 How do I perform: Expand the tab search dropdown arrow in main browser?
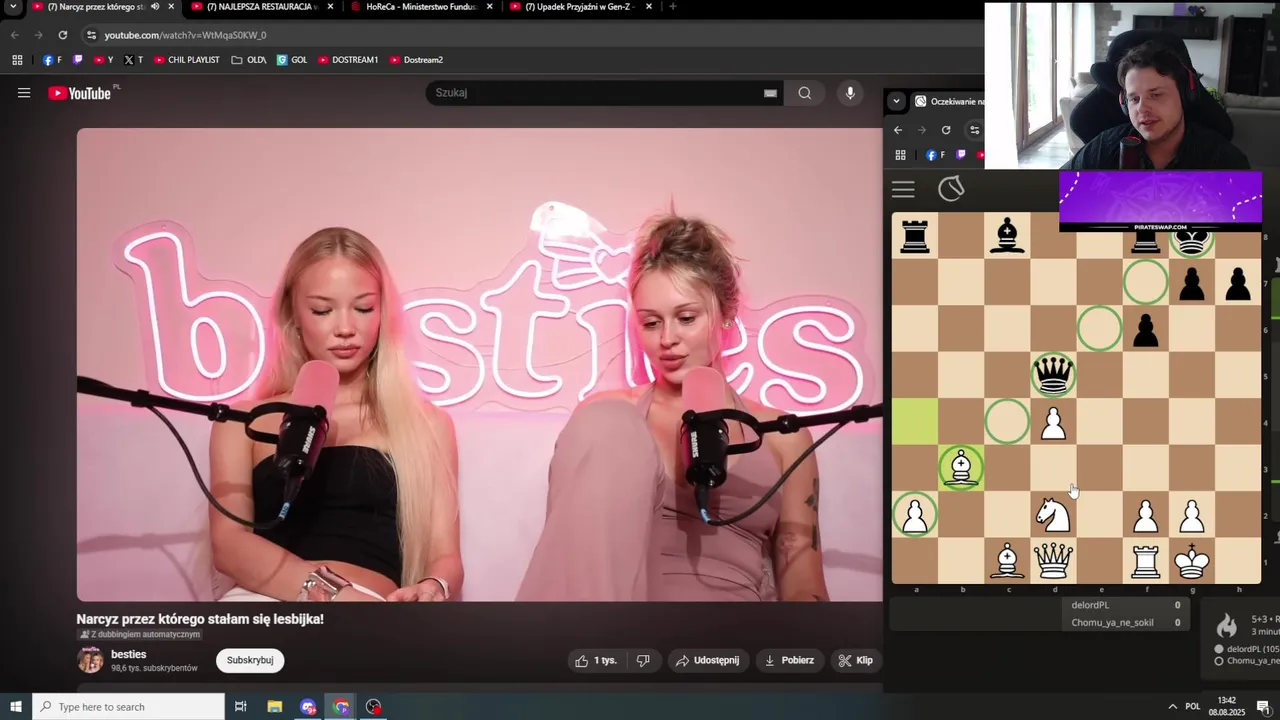pos(13,7)
